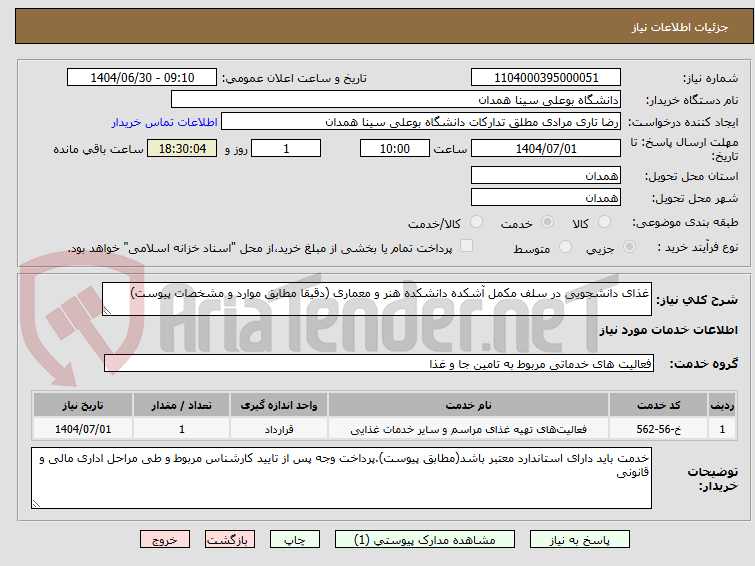The height and width of the screenshot is (566, 755).
Task: Click the شرح کلی نیاز description textarea
Action: pyautogui.click(x=377, y=299)
